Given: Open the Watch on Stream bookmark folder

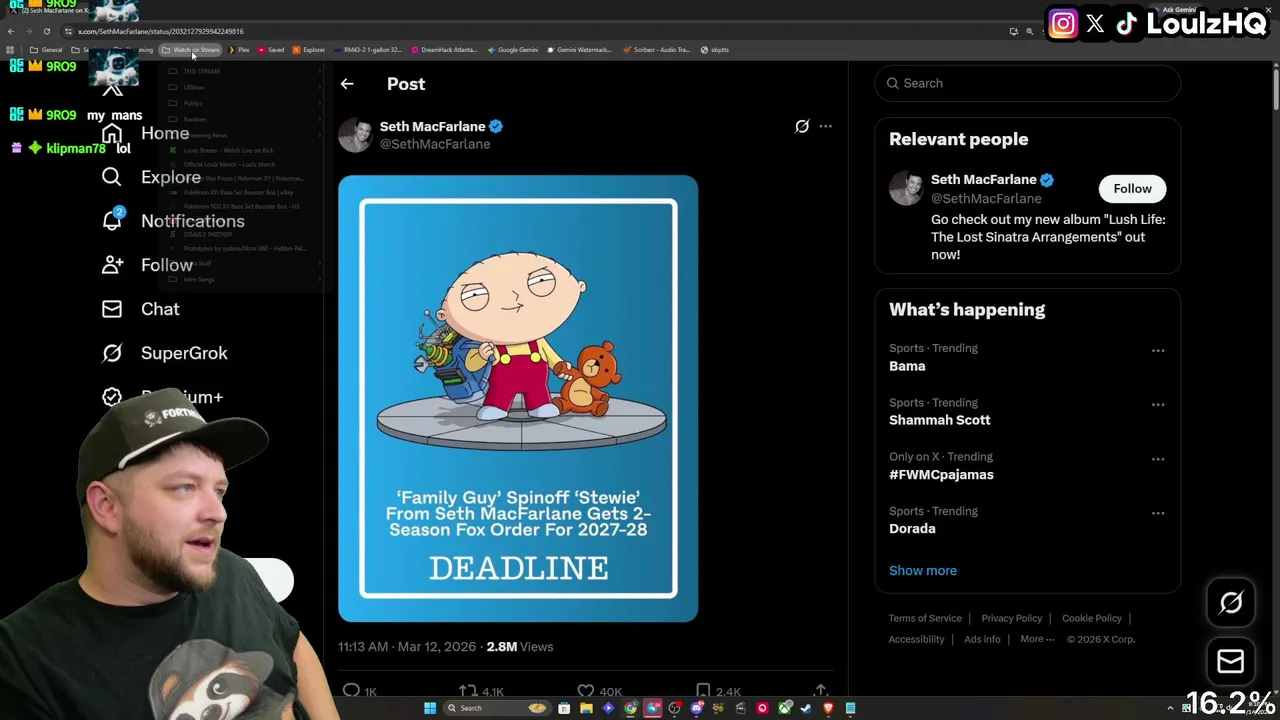Looking at the screenshot, I should [x=191, y=50].
